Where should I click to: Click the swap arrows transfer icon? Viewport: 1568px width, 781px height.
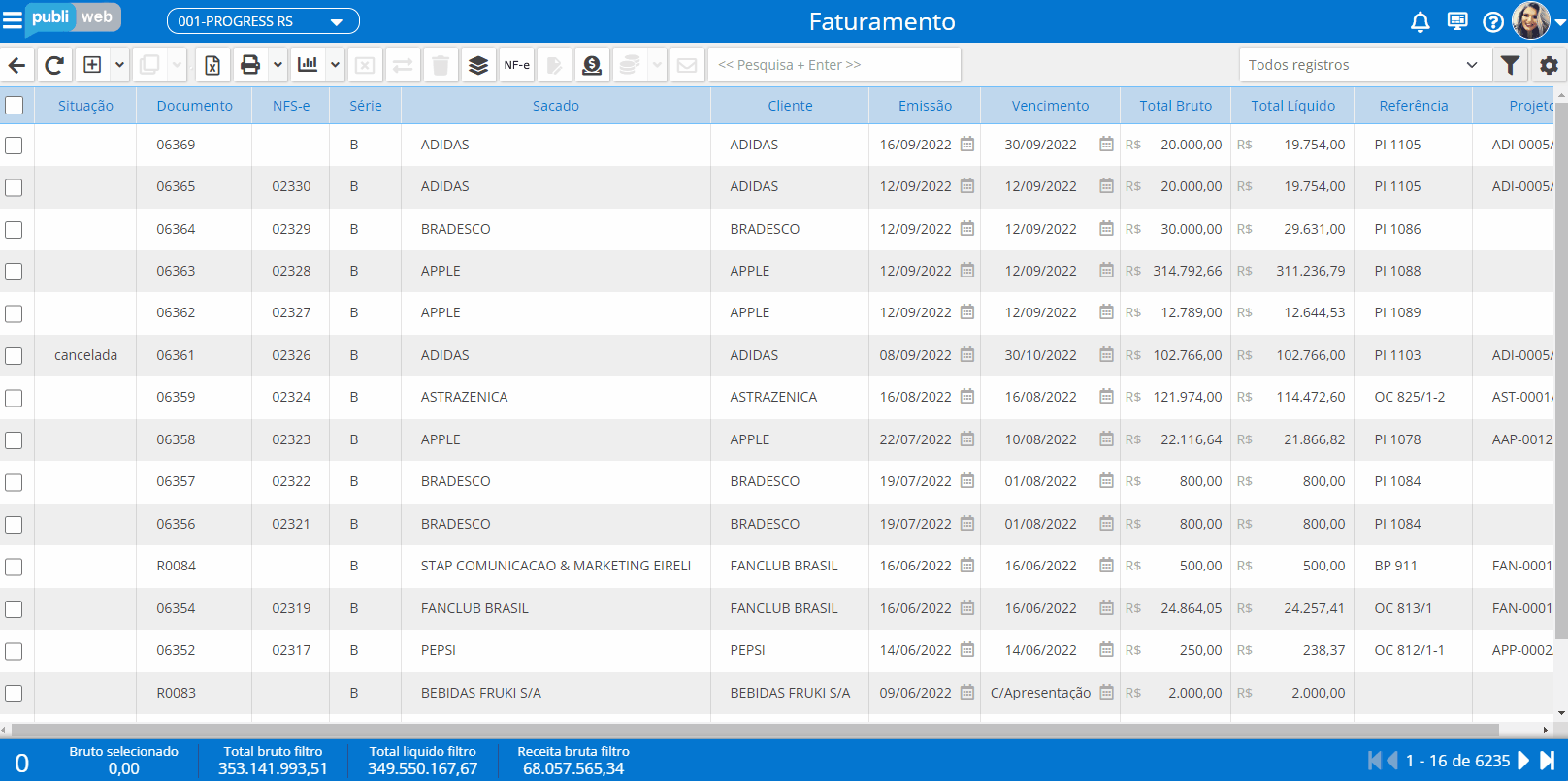tap(403, 65)
